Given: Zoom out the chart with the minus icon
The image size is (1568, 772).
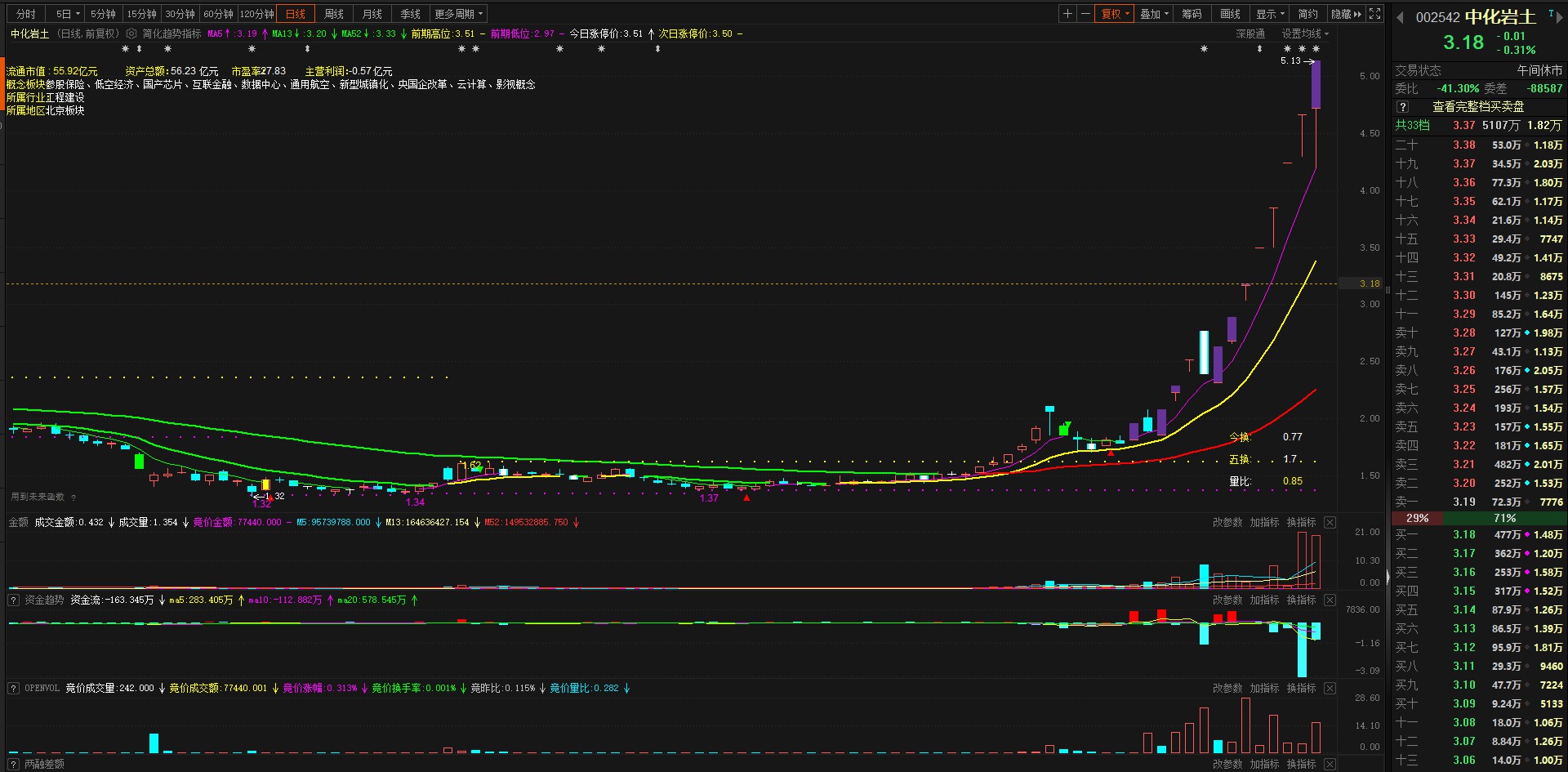Looking at the screenshot, I should (1085, 14).
